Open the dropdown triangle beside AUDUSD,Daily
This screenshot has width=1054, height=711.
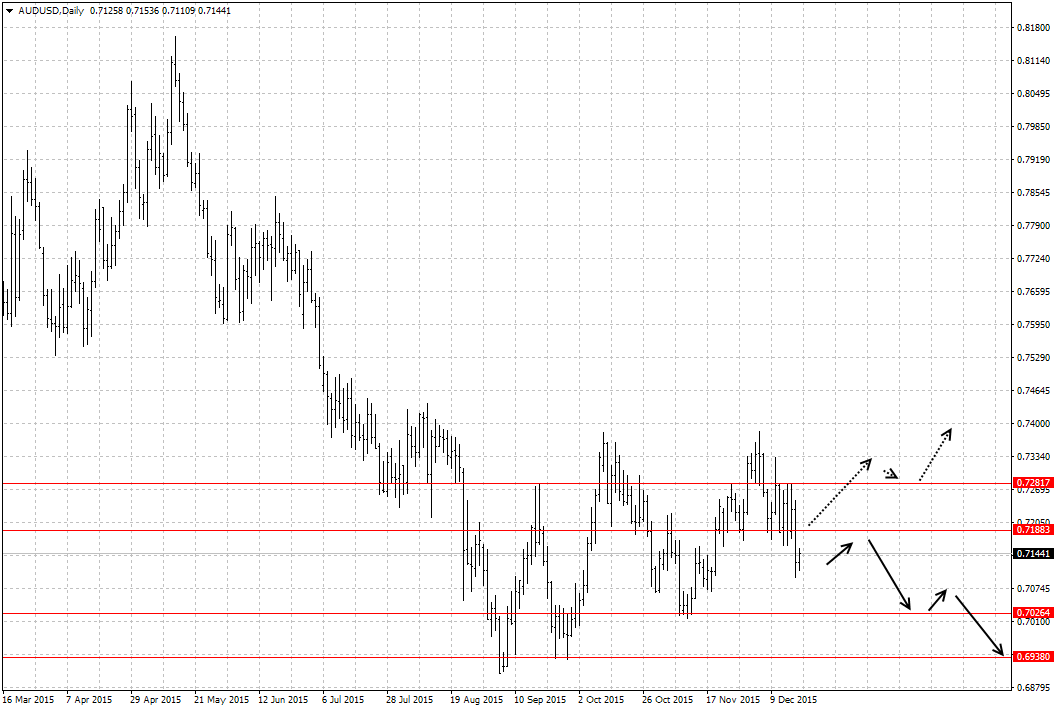(9, 10)
